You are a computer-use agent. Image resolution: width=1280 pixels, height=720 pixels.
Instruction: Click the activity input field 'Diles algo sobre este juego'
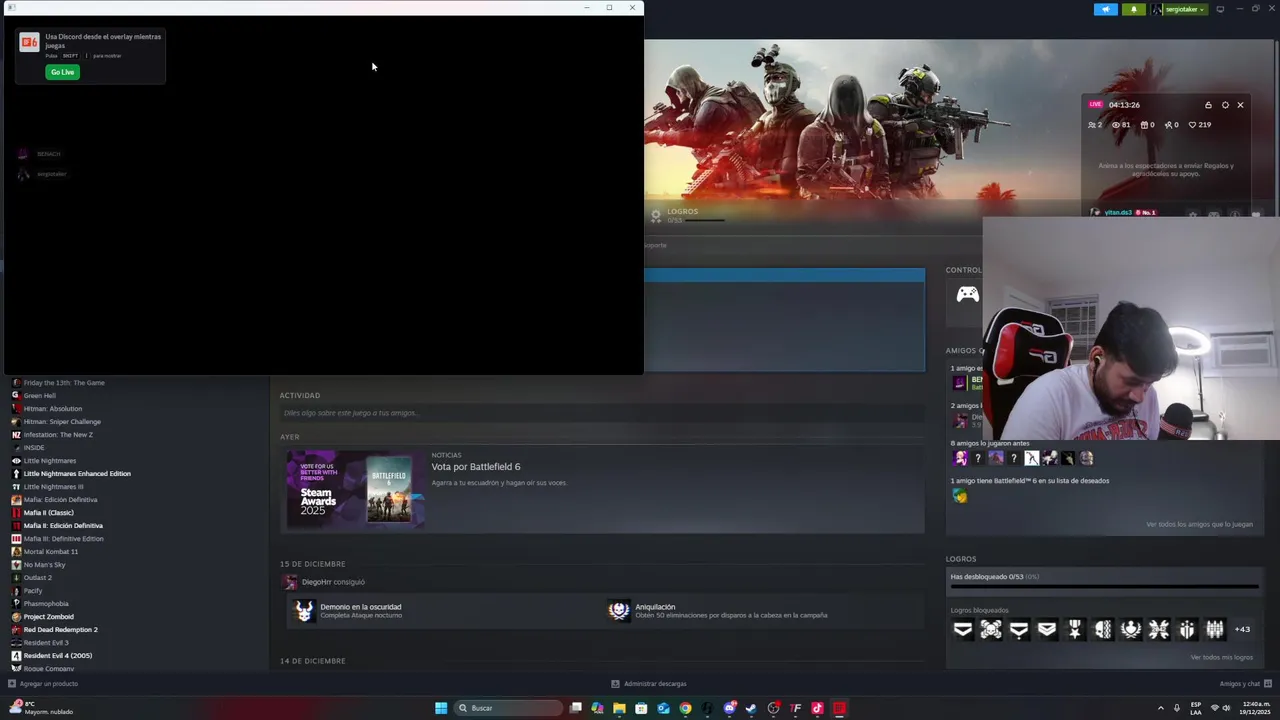pyautogui.click(x=602, y=413)
